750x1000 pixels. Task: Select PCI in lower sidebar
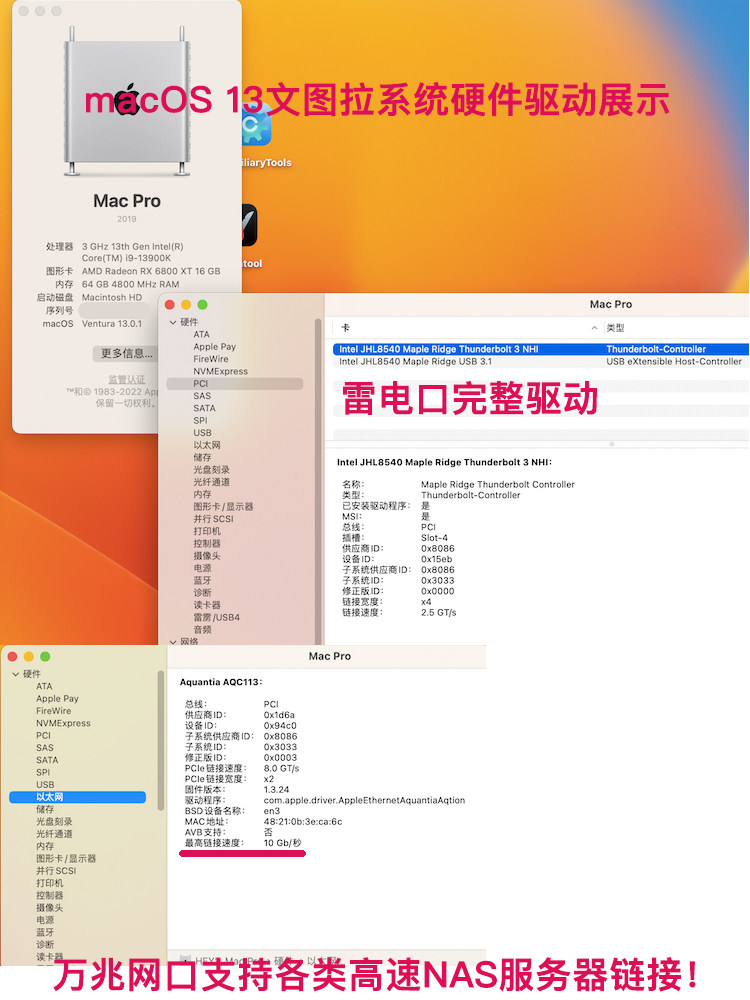point(43,735)
